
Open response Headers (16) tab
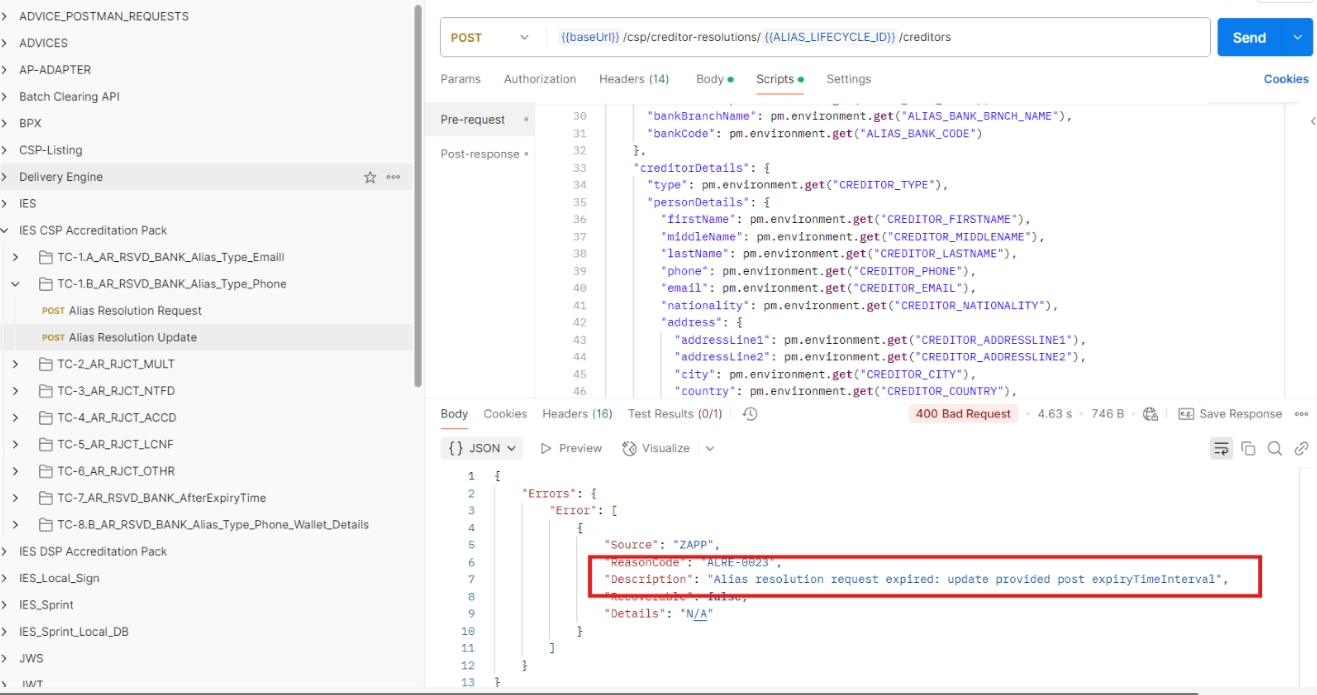[x=577, y=414]
